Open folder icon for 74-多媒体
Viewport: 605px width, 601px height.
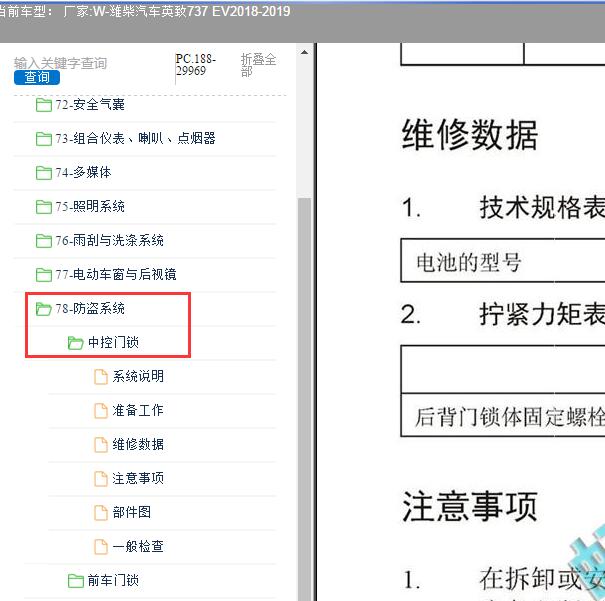[x=44, y=172]
